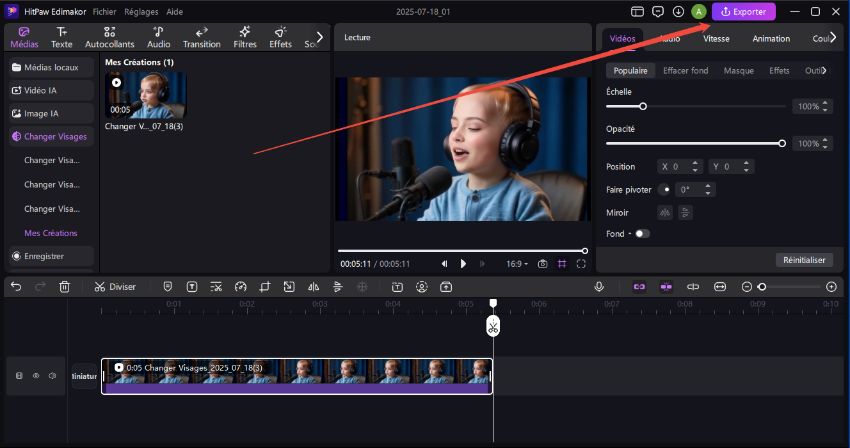Step to previous frame in preview
Screen dimensions: 850x448
click(444, 264)
